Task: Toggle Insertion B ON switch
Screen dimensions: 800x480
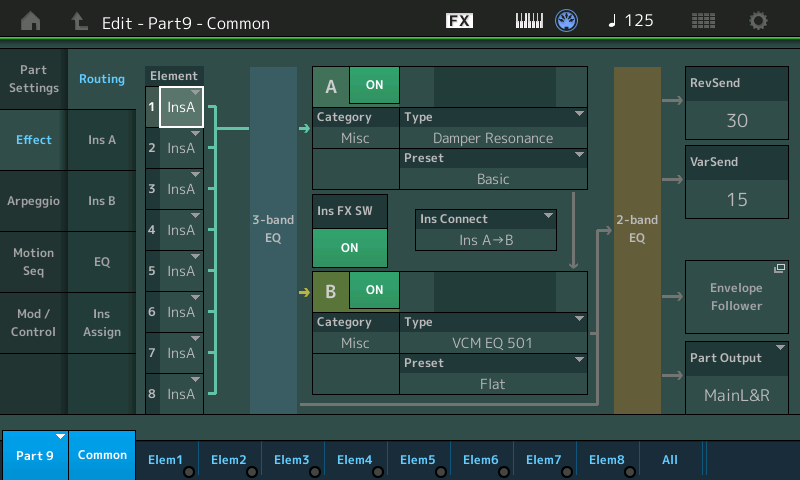Action: coord(374,290)
